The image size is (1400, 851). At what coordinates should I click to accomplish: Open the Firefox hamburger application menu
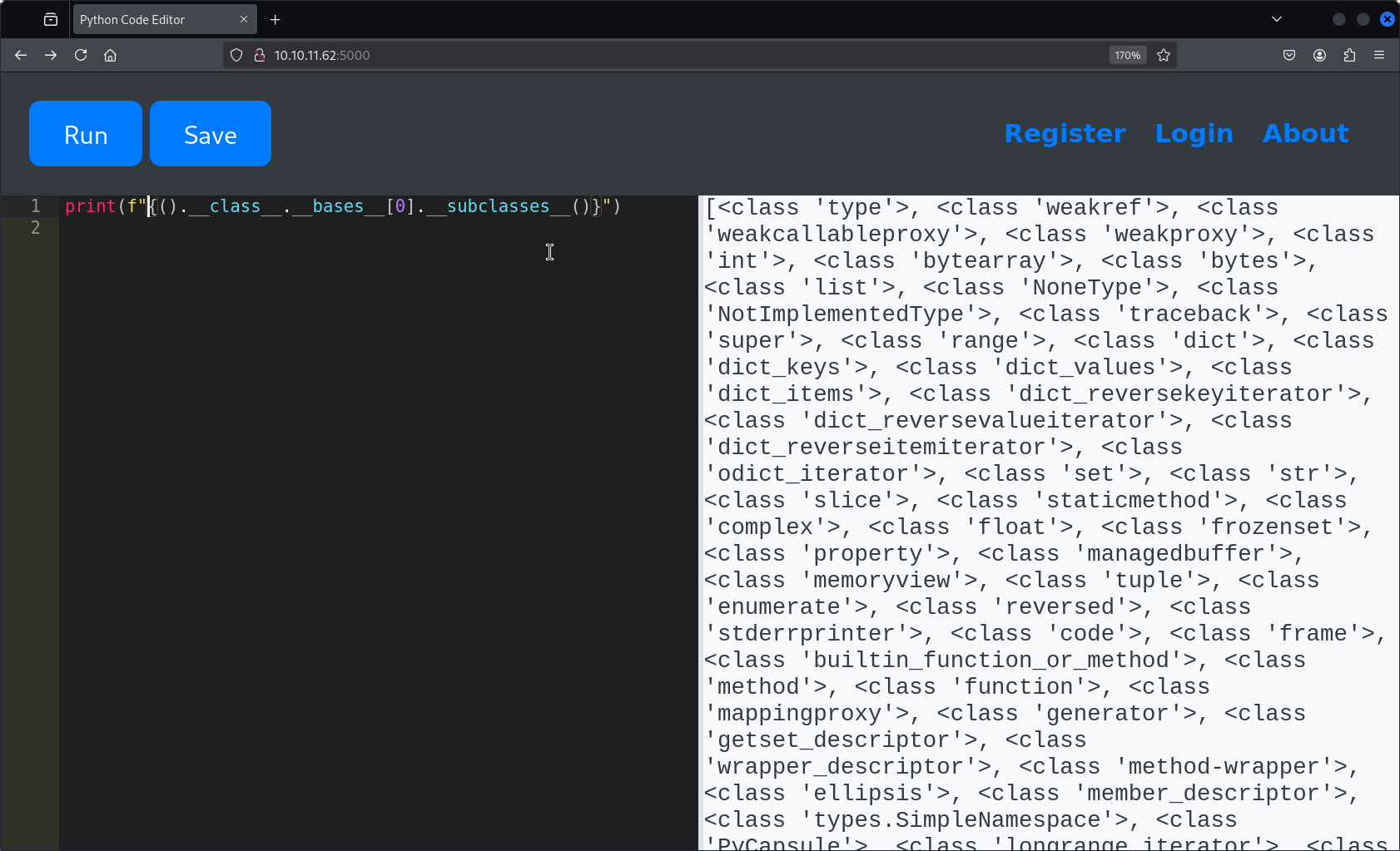[1379, 55]
